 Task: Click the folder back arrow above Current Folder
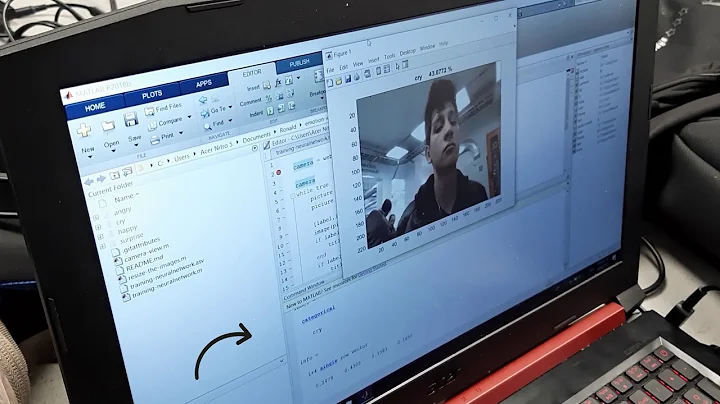(89, 182)
